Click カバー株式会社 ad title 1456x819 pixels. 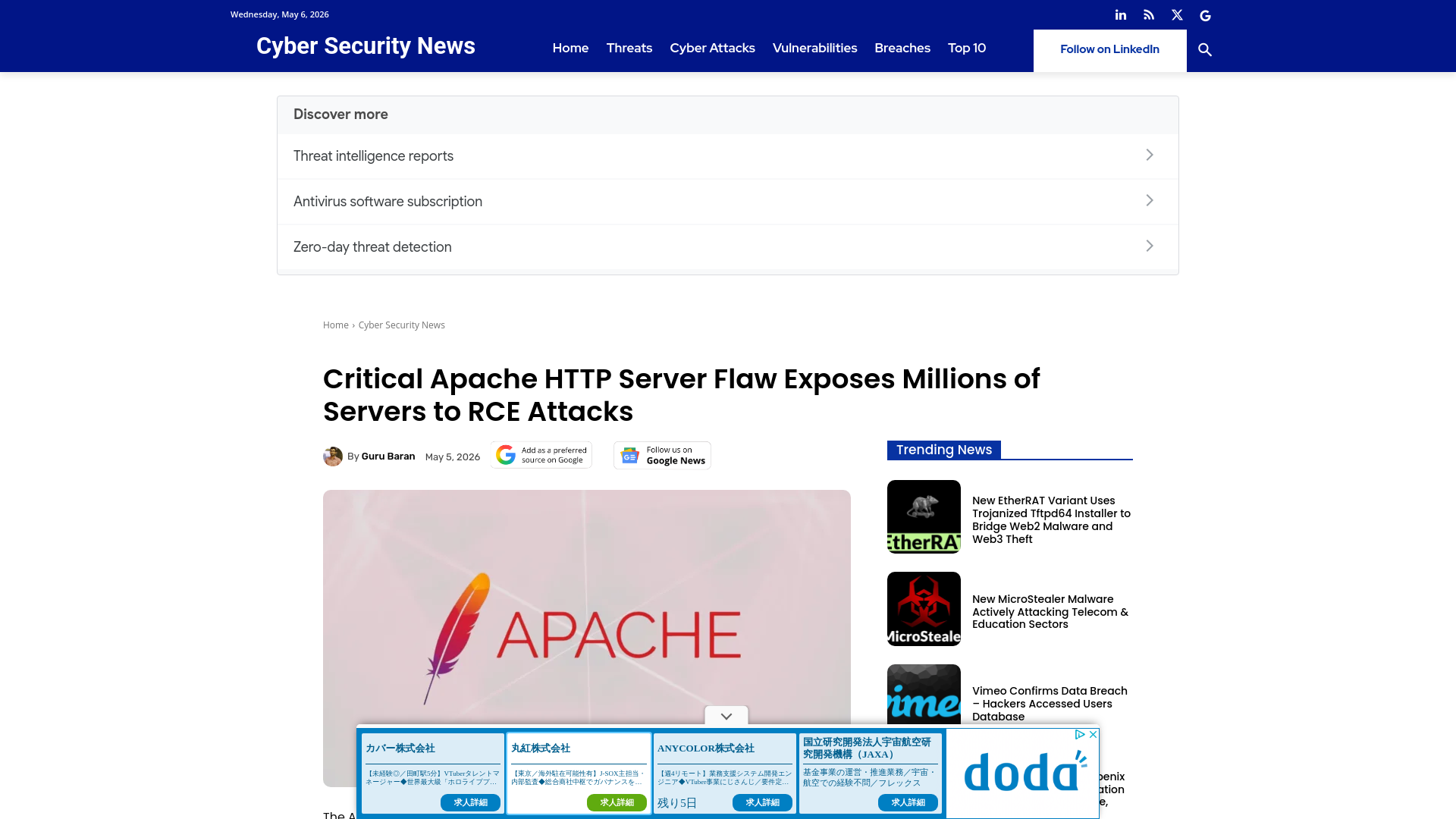coord(400,748)
